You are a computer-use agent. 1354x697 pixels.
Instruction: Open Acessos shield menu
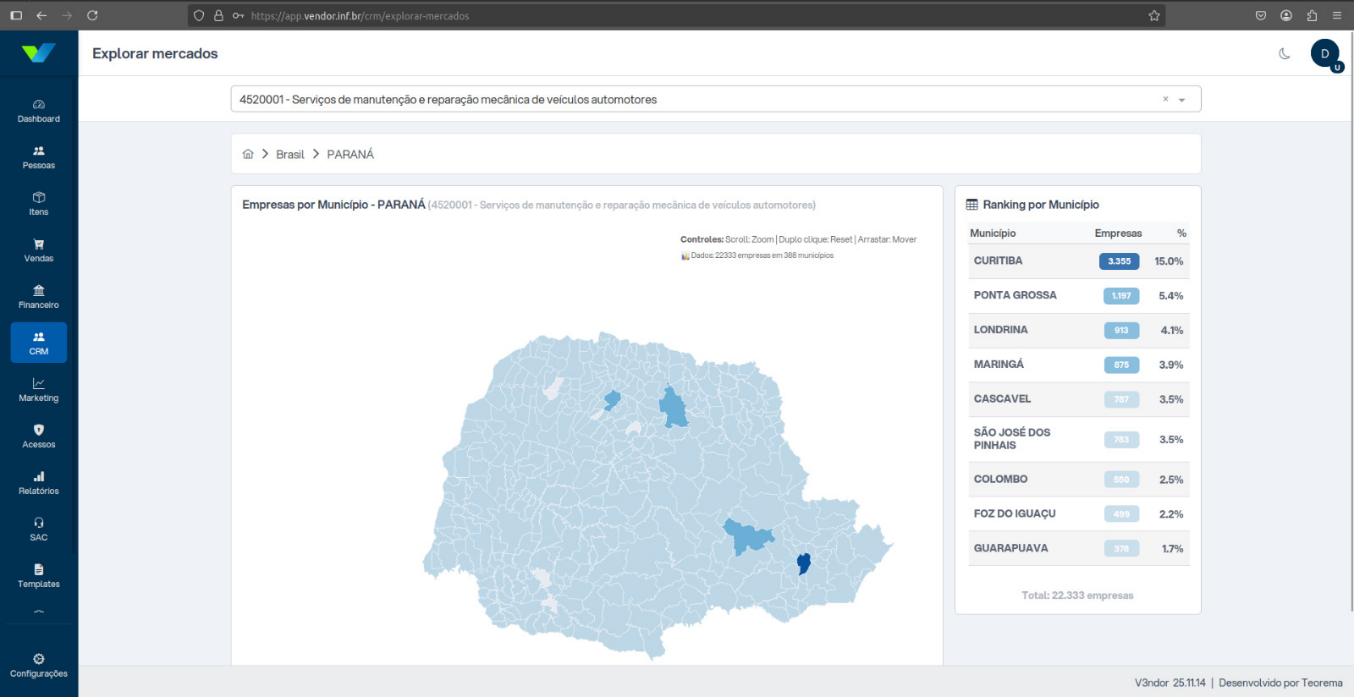[x=39, y=436]
